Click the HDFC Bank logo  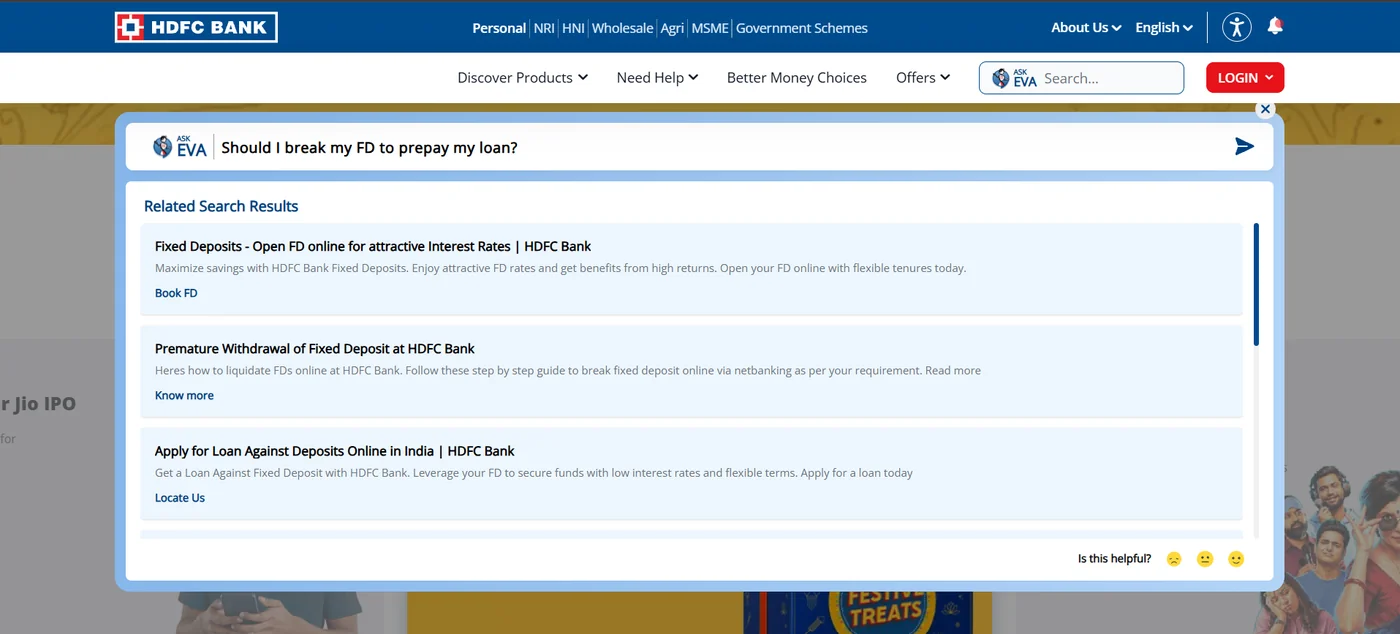pos(196,27)
